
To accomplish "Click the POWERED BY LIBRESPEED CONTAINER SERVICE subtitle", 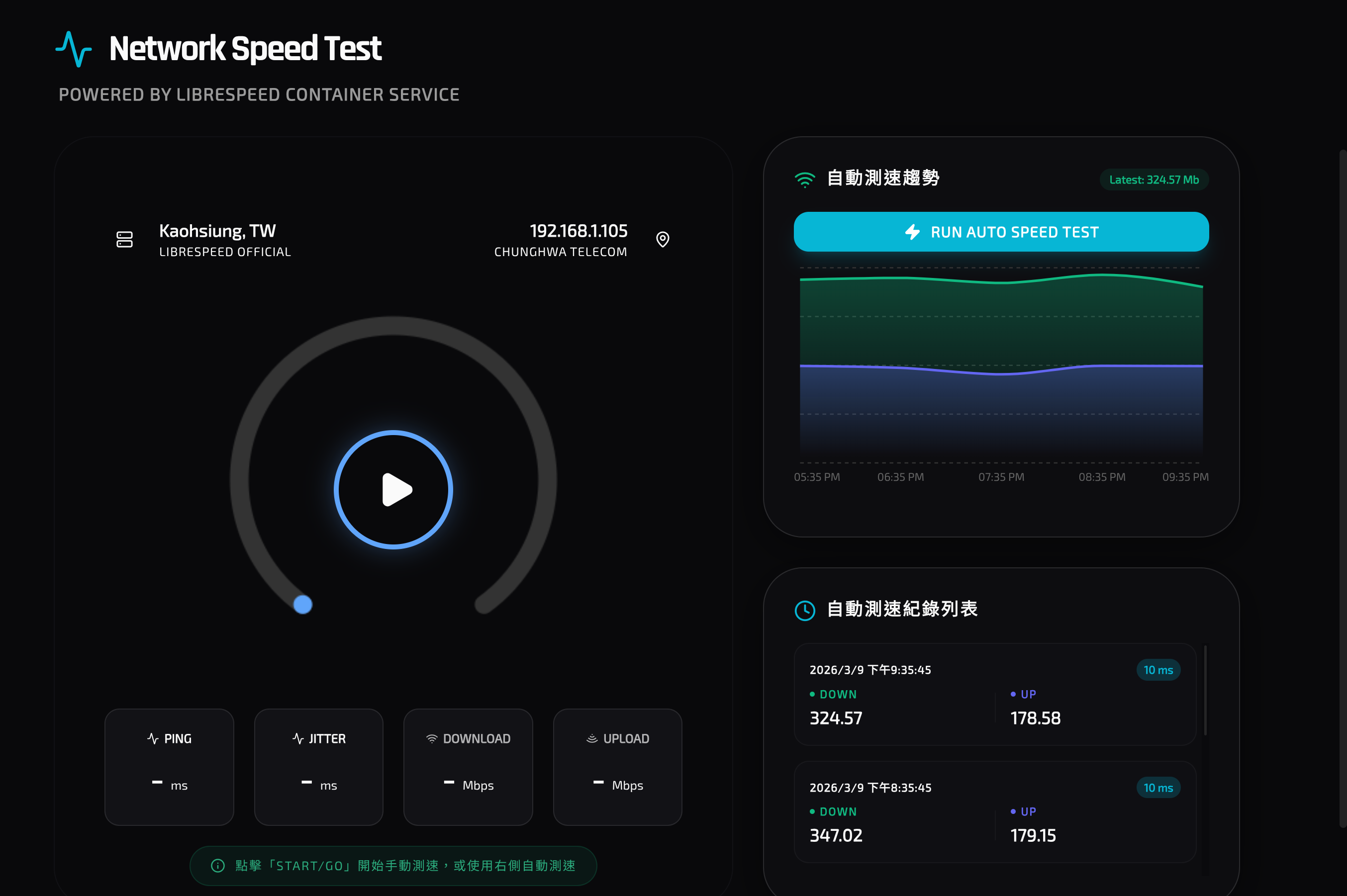I will click(259, 95).
